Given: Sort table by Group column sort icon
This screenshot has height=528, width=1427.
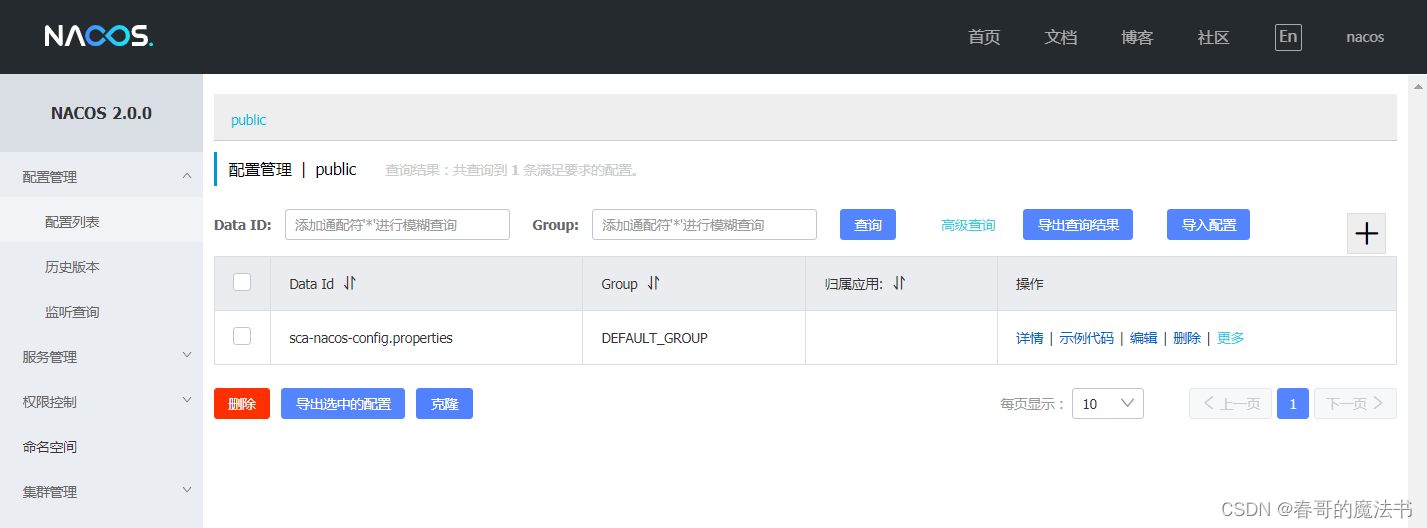Looking at the screenshot, I should coord(653,284).
